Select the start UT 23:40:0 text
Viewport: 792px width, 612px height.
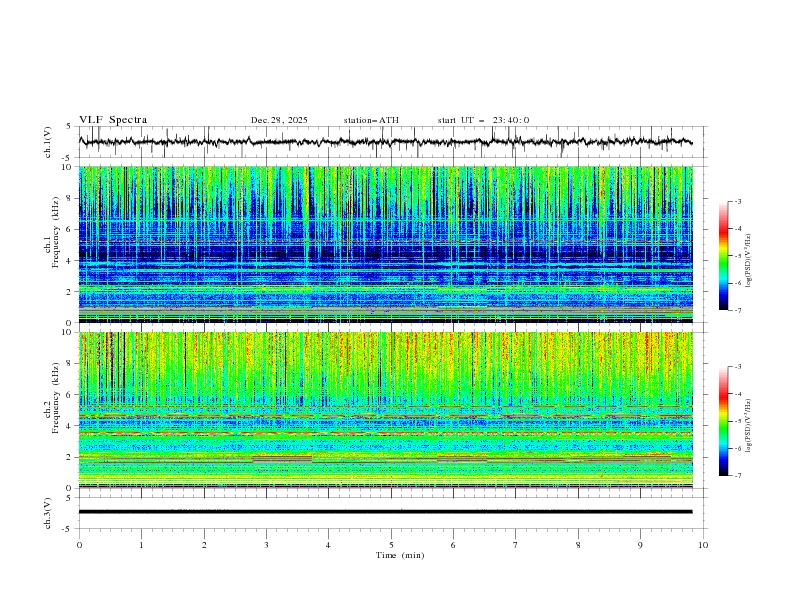pos(483,120)
